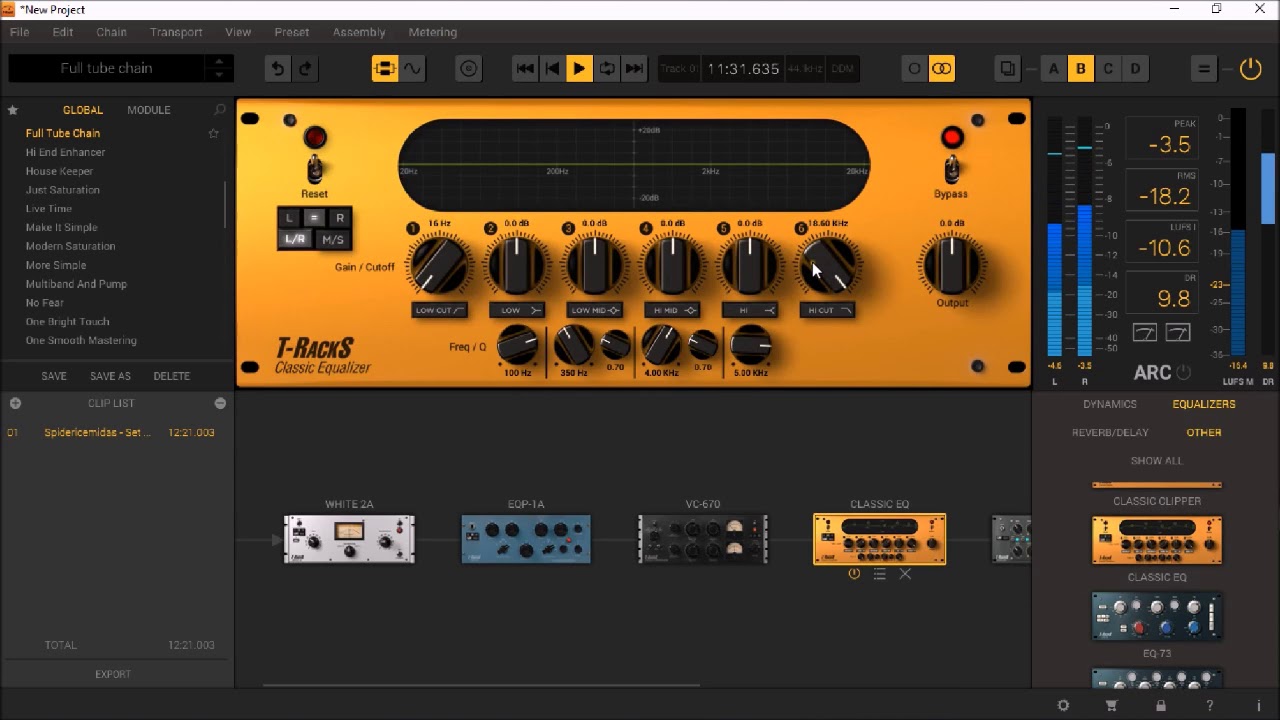Show favorite presets with the star icon
The image size is (1280, 720).
13,110
